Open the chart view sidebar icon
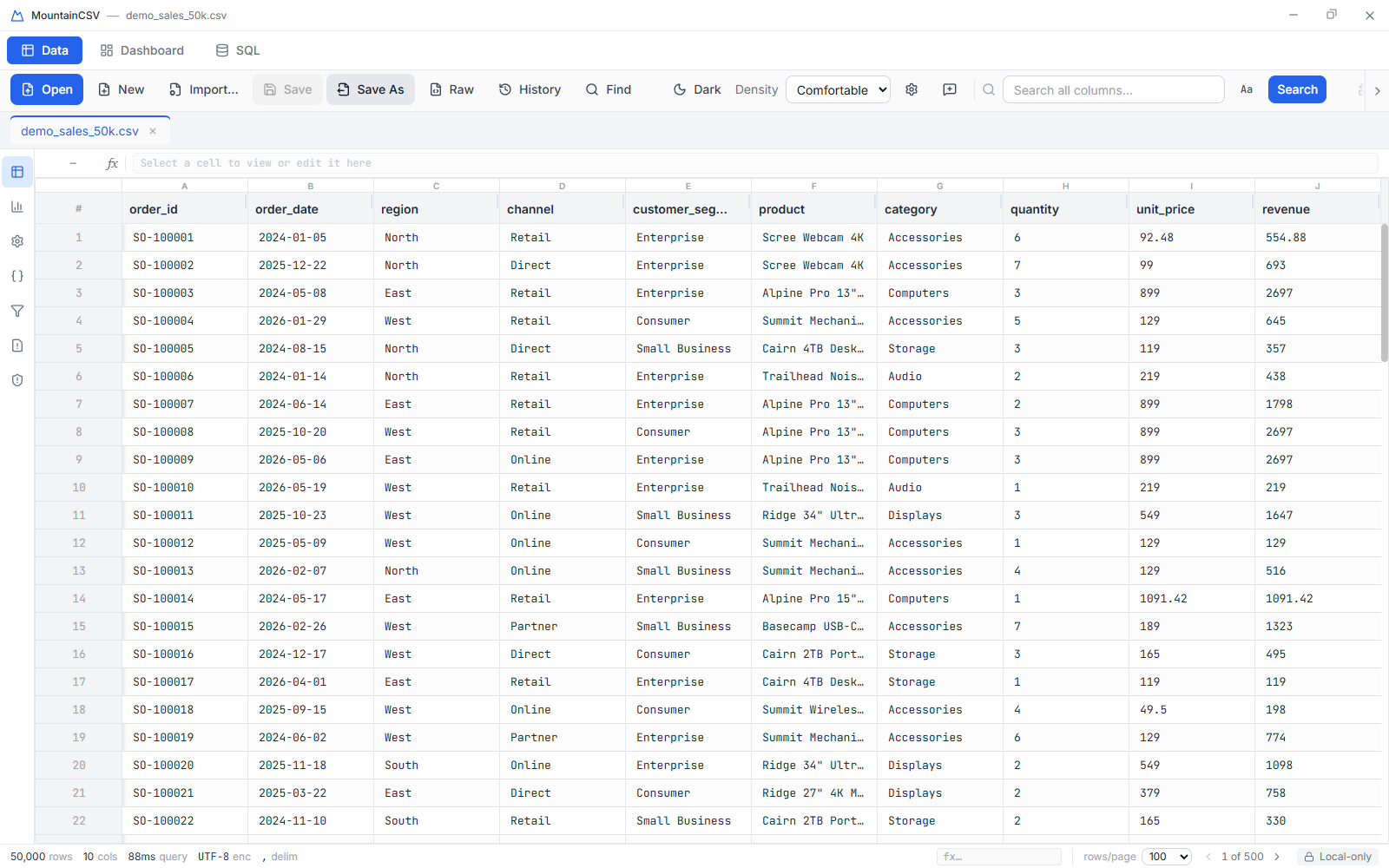Screen dimensions: 1389x868 (x=17, y=207)
